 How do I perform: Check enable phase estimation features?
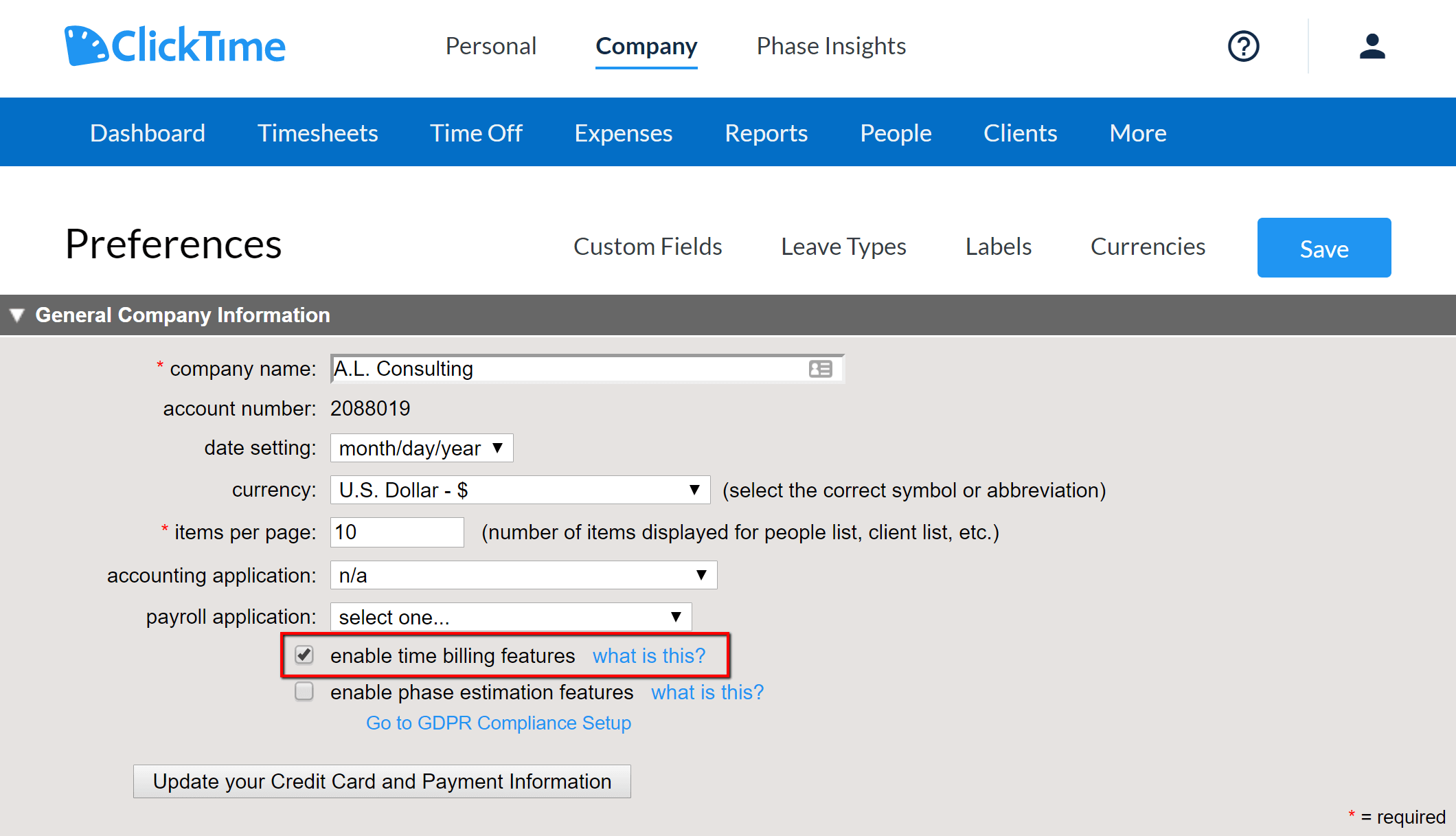tap(304, 691)
